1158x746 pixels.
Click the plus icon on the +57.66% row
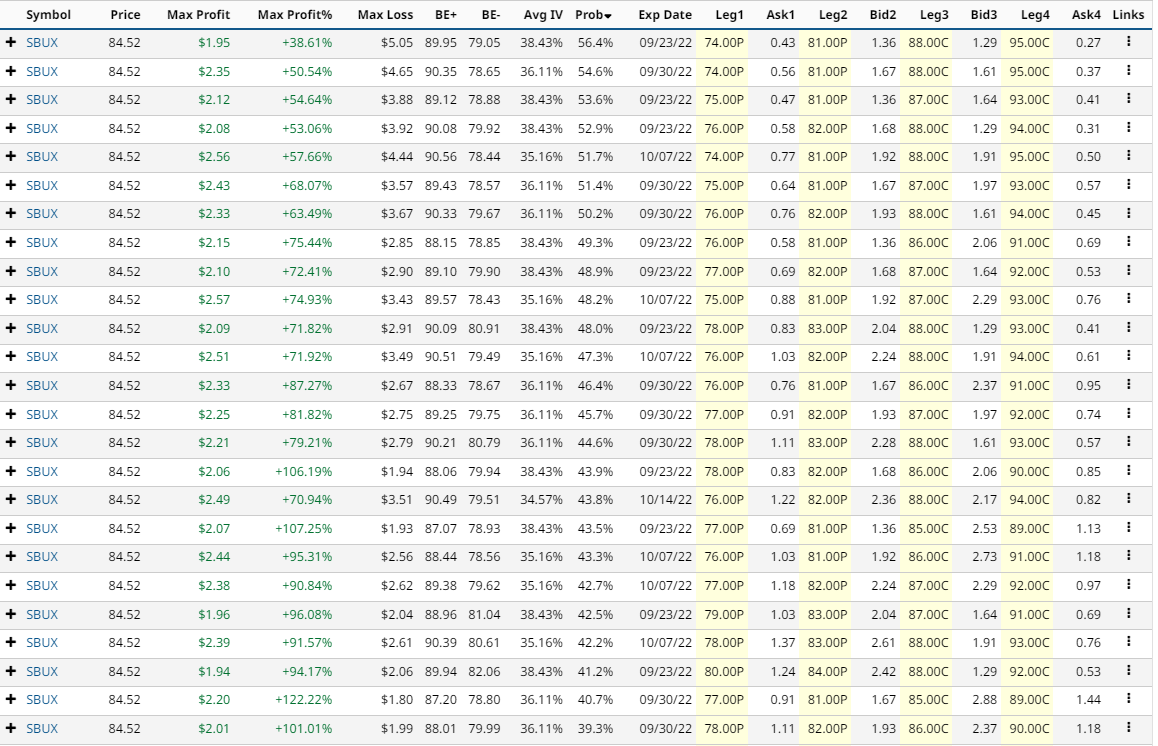coord(10,157)
